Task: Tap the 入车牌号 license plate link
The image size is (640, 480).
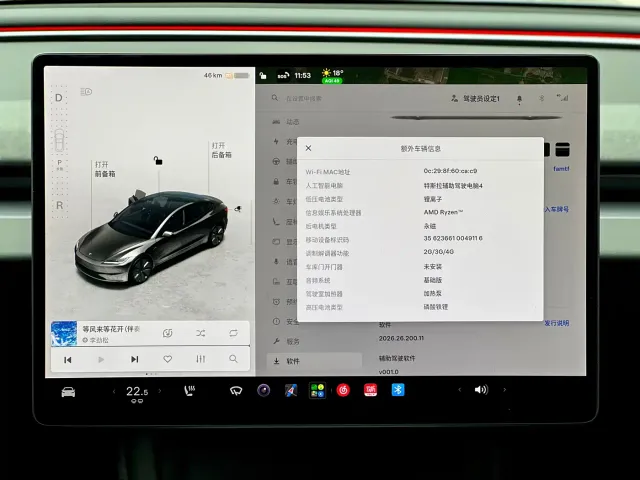Action: [x=557, y=209]
